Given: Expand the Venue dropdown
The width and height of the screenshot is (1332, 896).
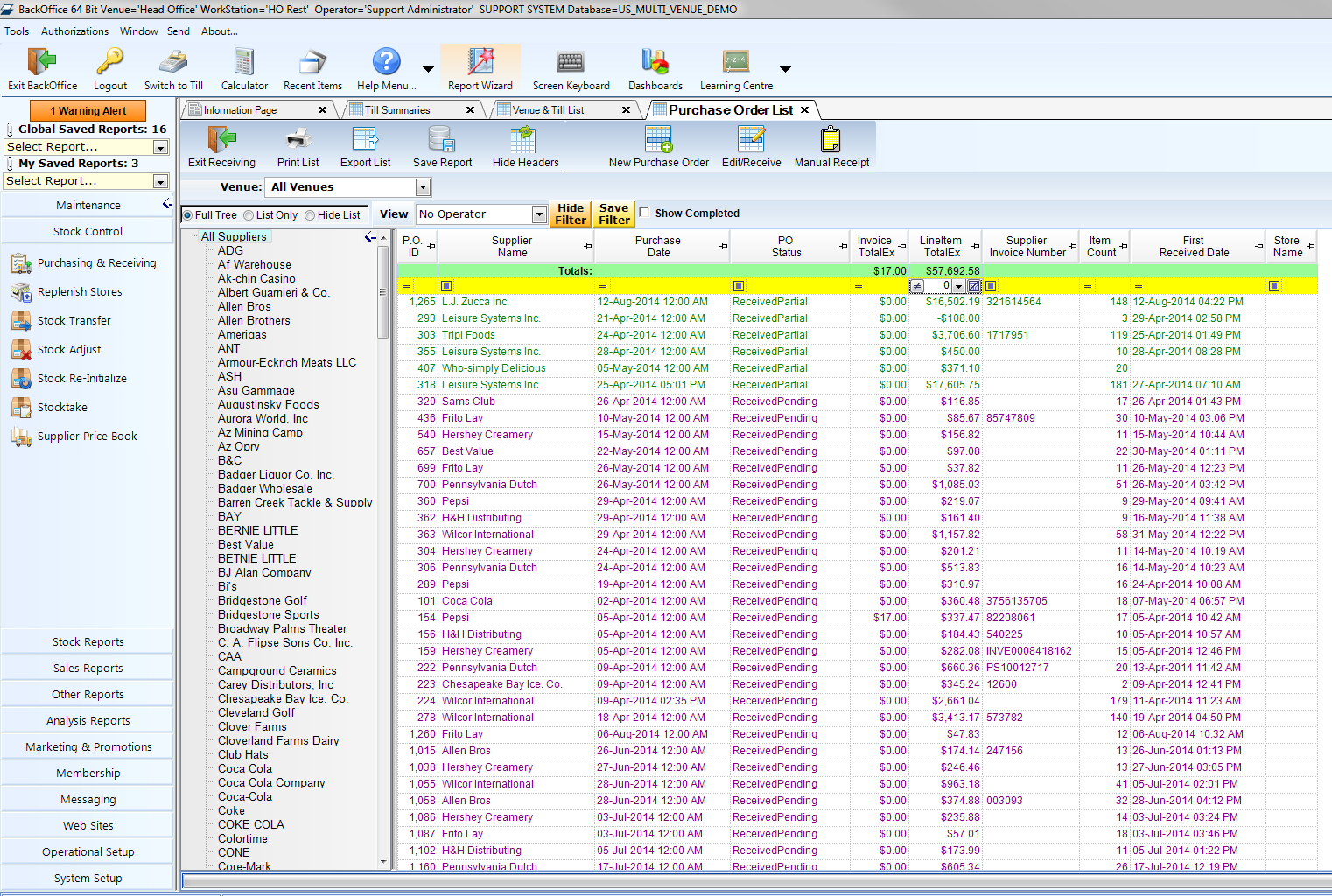Looking at the screenshot, I should 424,187.
